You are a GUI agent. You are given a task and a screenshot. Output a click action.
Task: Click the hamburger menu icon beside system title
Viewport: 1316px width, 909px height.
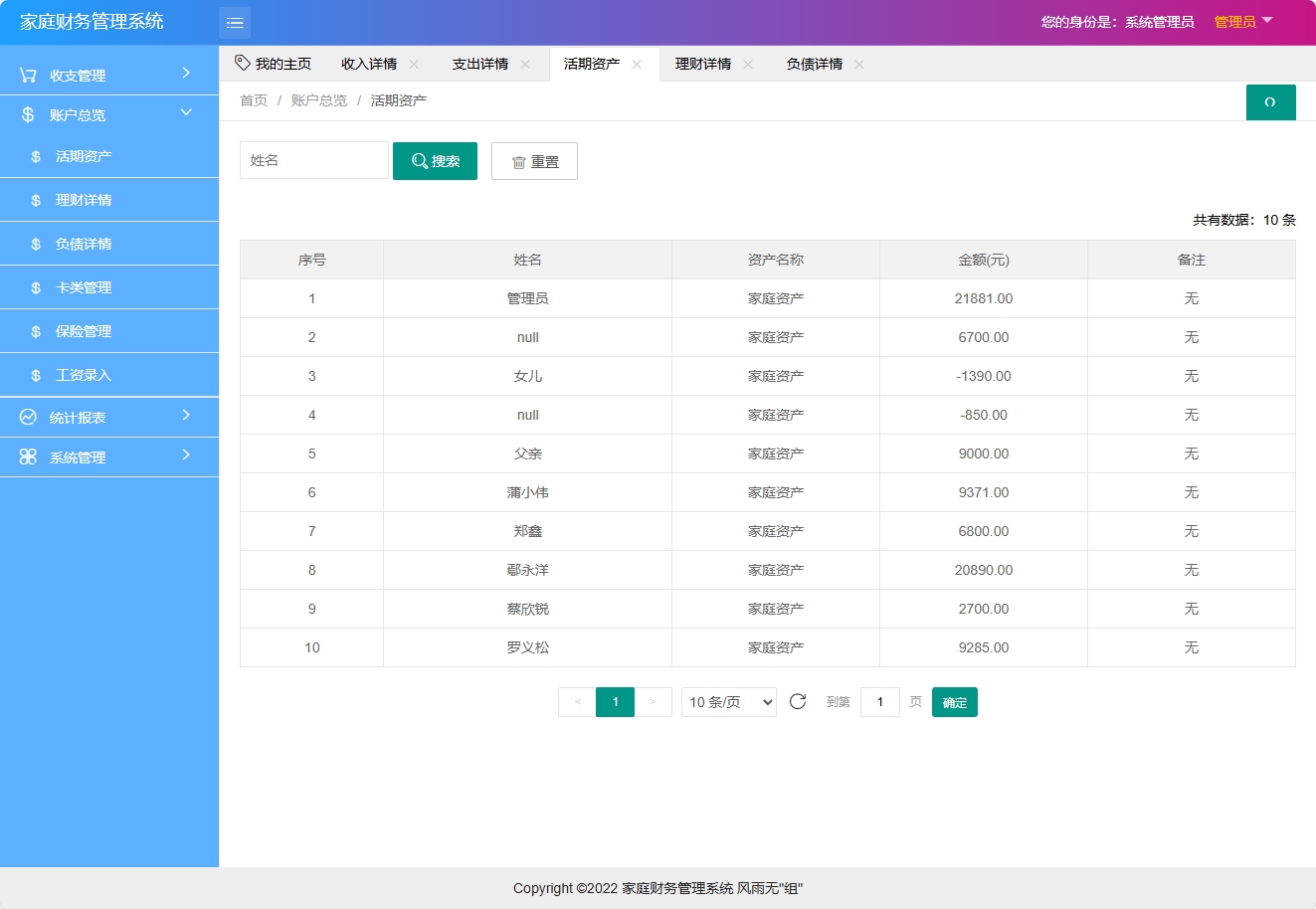point(235,21)
